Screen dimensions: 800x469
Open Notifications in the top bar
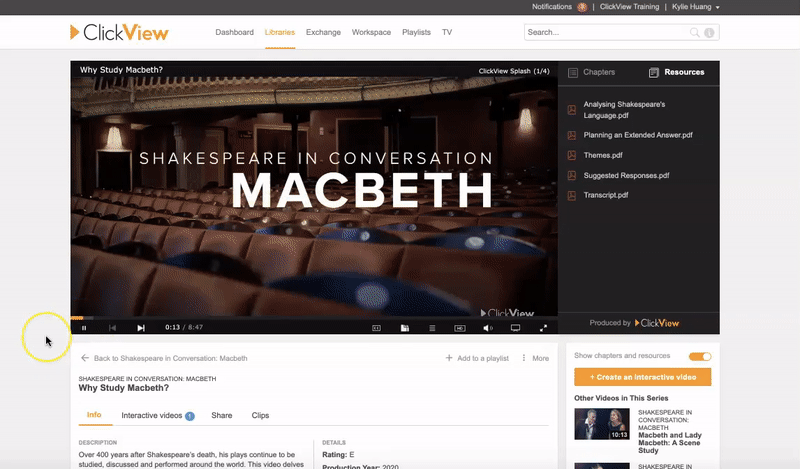pyautogui.click(x=552, y=7)
